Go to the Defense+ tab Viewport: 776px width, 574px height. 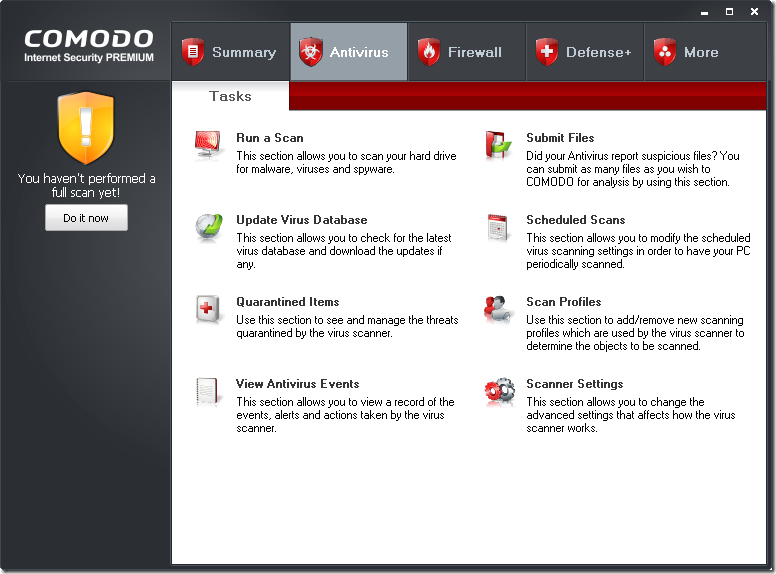point(585,51)
